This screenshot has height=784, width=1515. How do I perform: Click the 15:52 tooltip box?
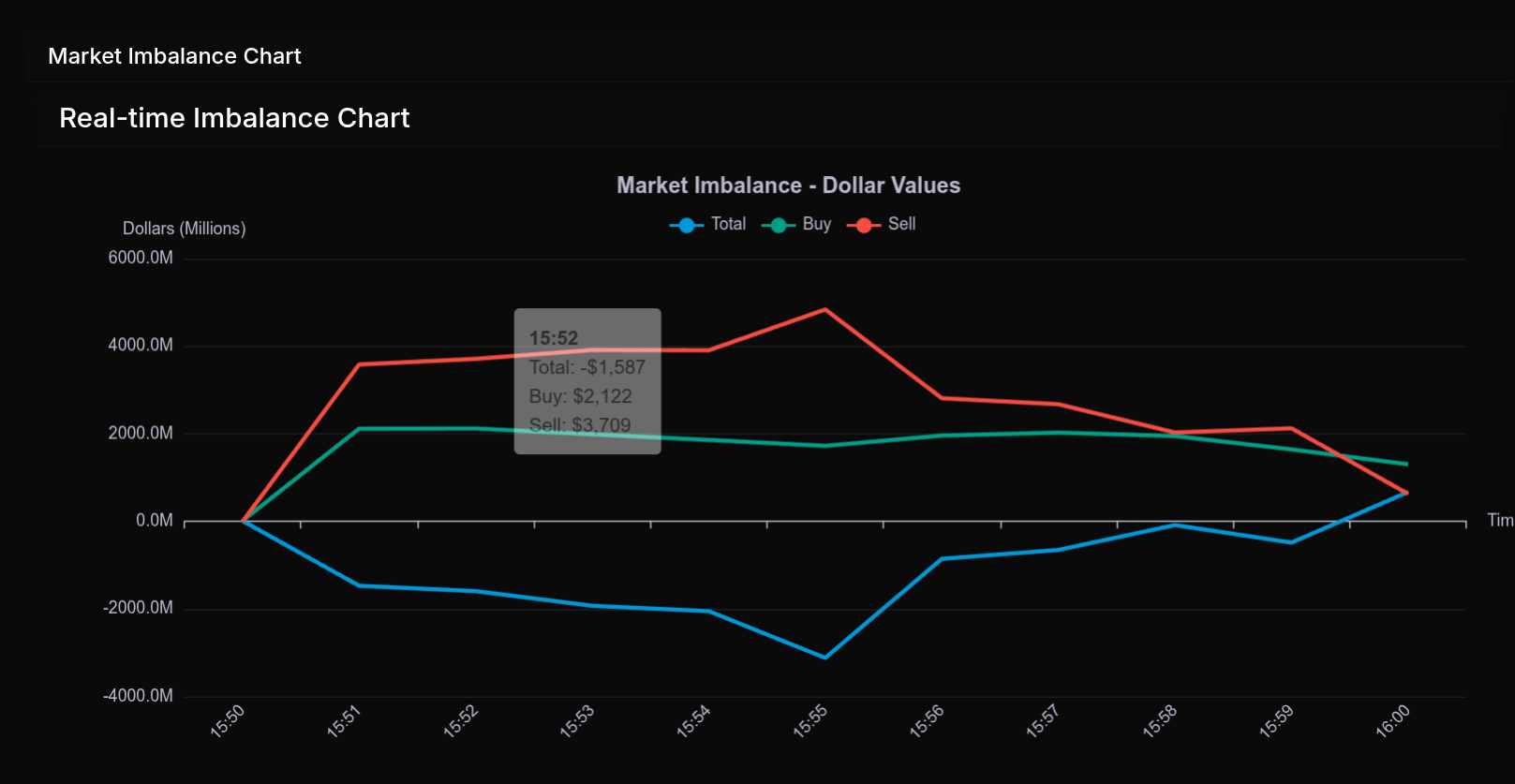click(587, 381)
